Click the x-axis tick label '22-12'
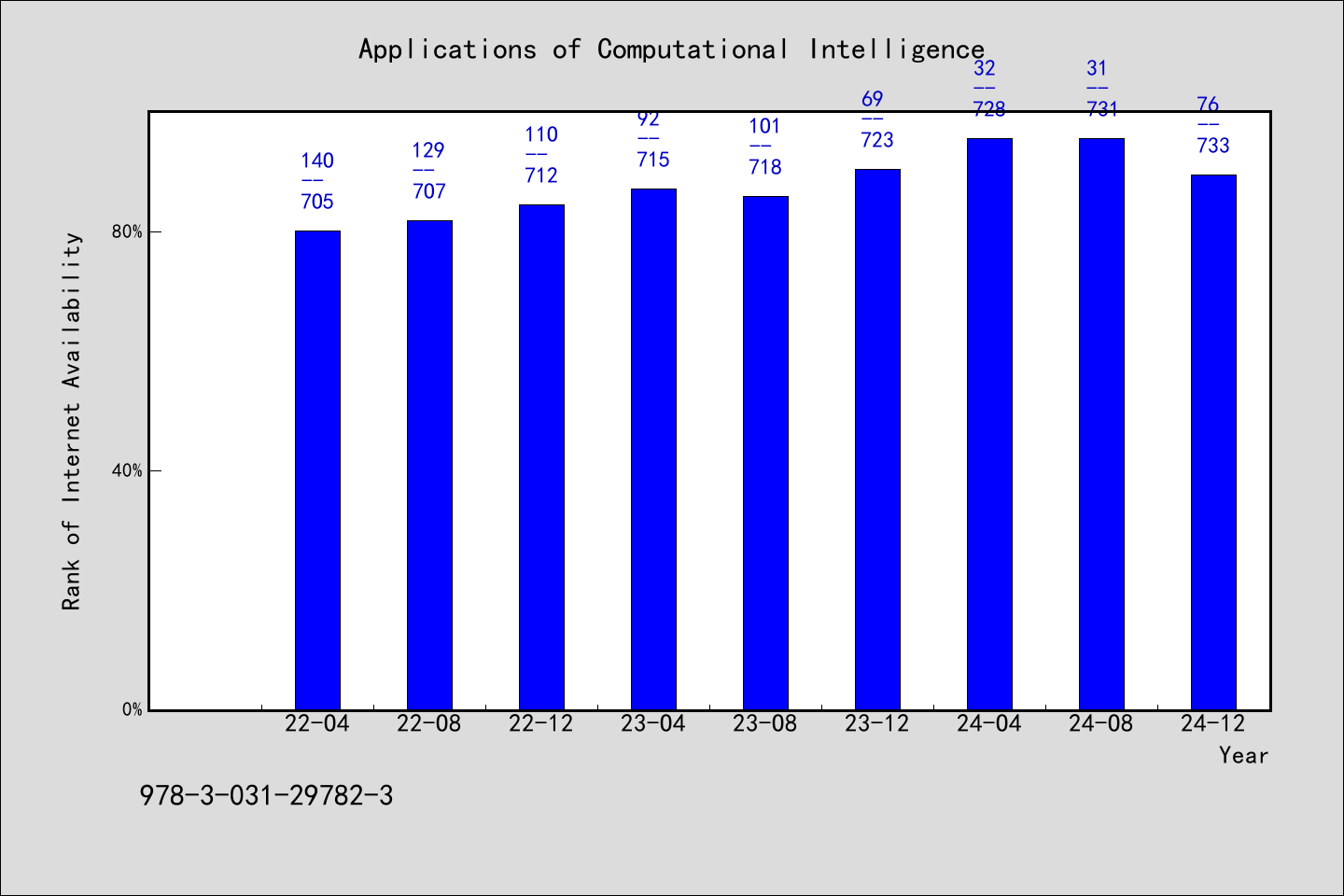The height and width of the screenshot is (896, 1344). pyautogui.click(x=541, y=724)
